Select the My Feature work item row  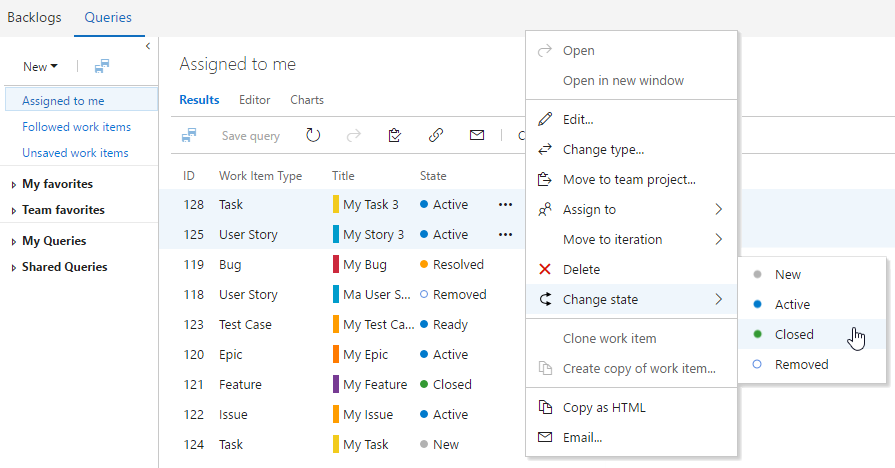click(375, 384)
